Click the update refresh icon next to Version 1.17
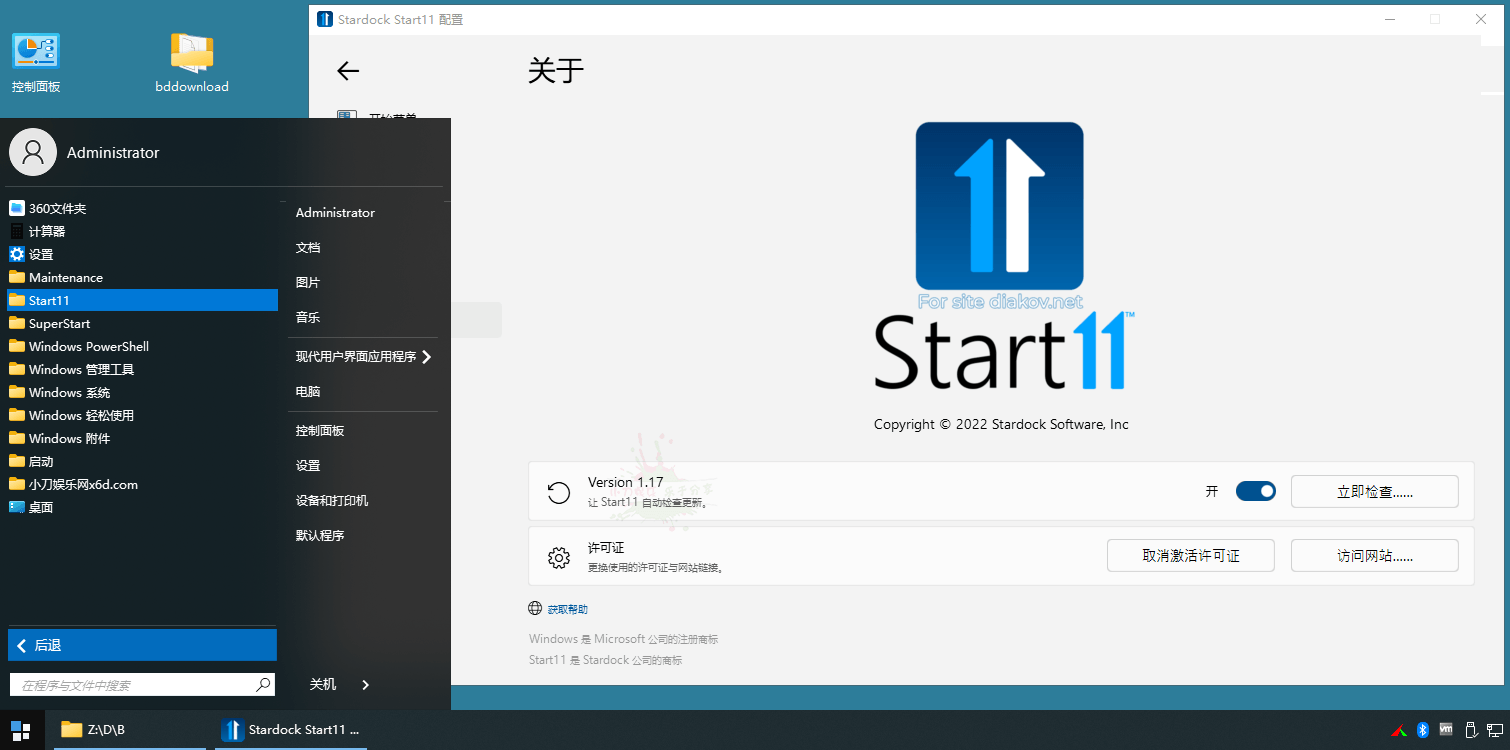The width and height of the screenshot is (1510, 750). click(x=558, y=491)
